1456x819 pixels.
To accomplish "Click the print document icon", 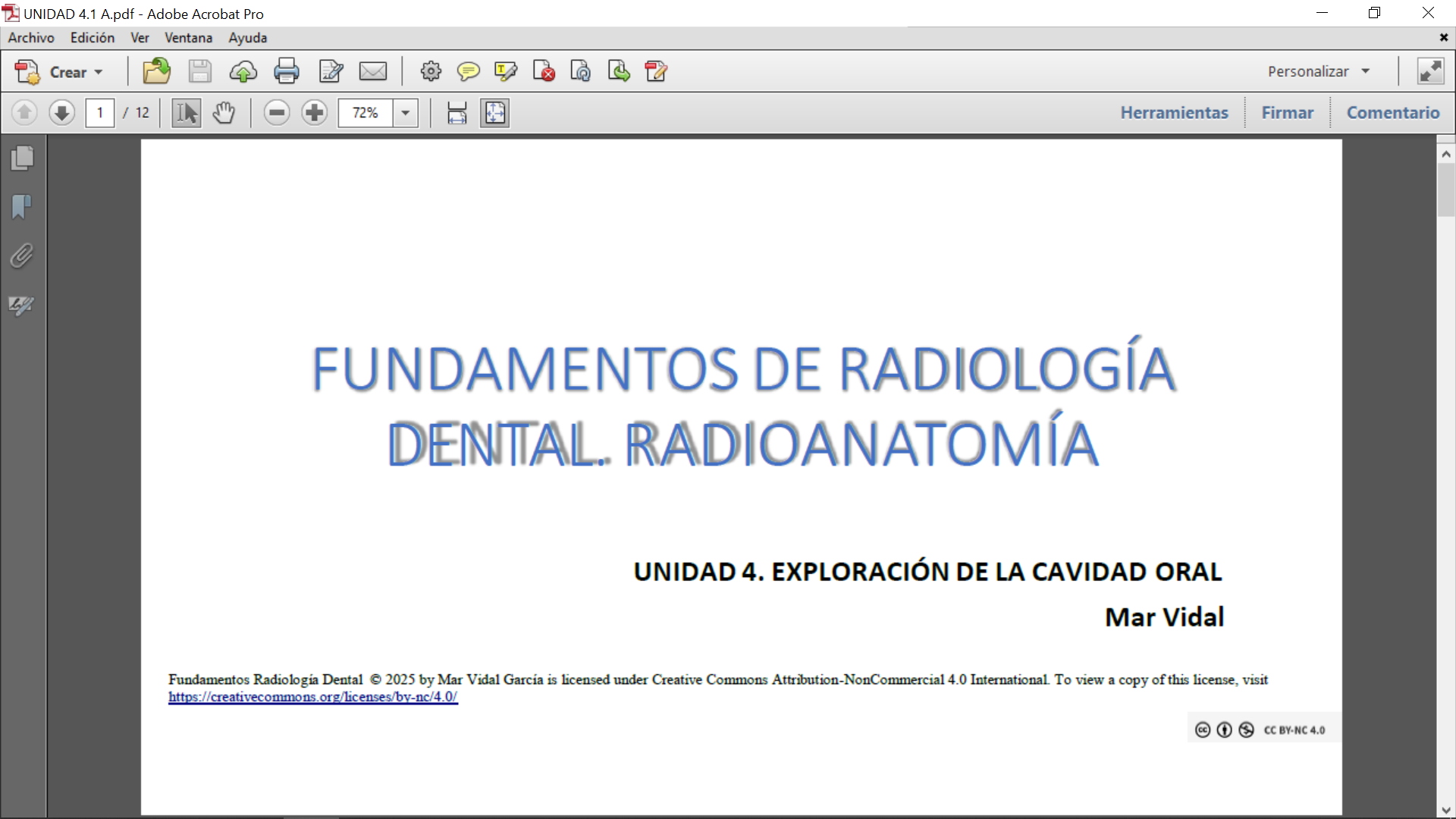I will tap(287, 71).
